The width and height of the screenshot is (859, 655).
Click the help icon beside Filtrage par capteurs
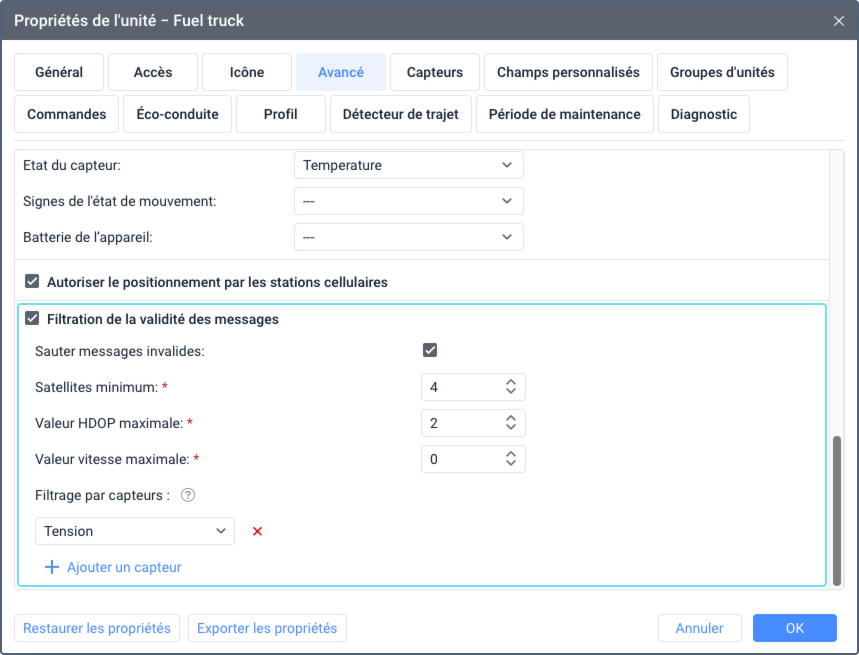tap(187, 495)
